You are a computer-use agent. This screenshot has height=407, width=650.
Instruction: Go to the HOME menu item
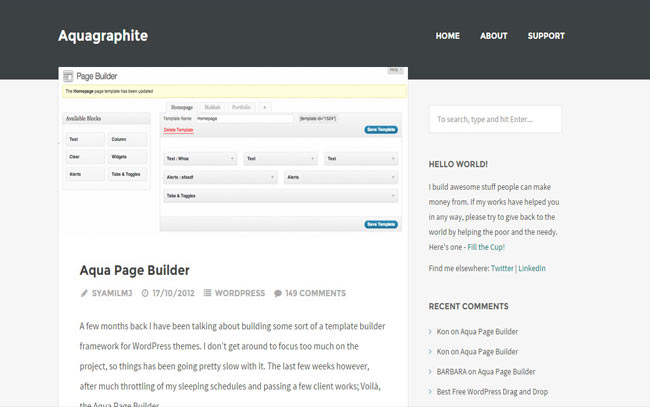(x=447, y=36)
